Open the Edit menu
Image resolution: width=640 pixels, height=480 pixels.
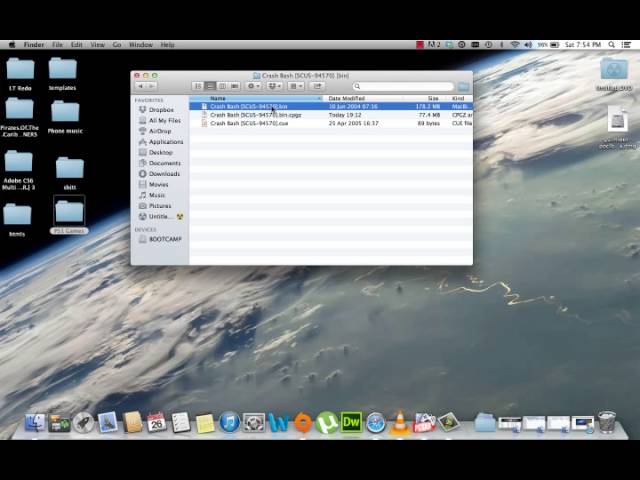76,45
